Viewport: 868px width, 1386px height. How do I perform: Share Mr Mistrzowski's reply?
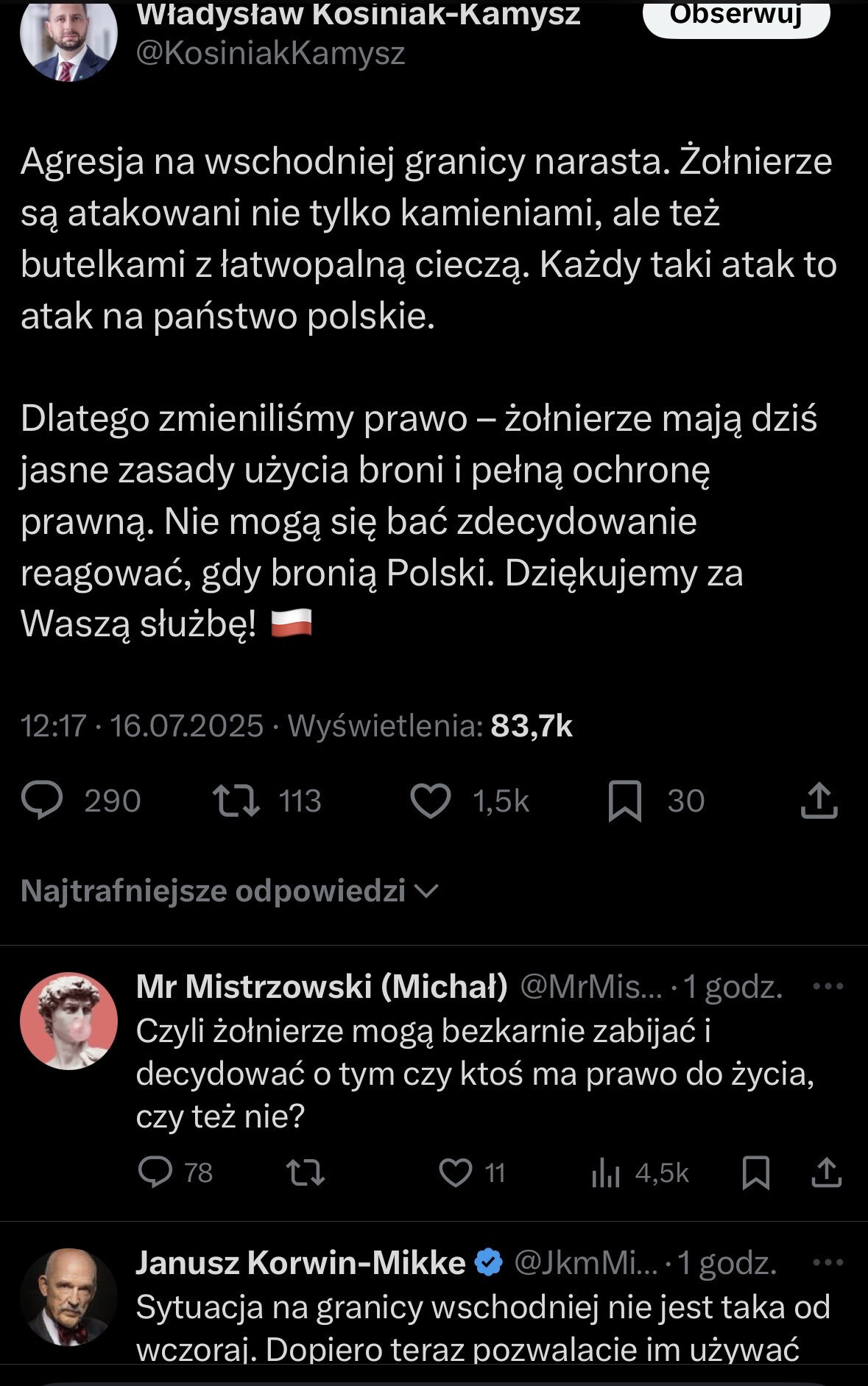[x=827, y=1172]
